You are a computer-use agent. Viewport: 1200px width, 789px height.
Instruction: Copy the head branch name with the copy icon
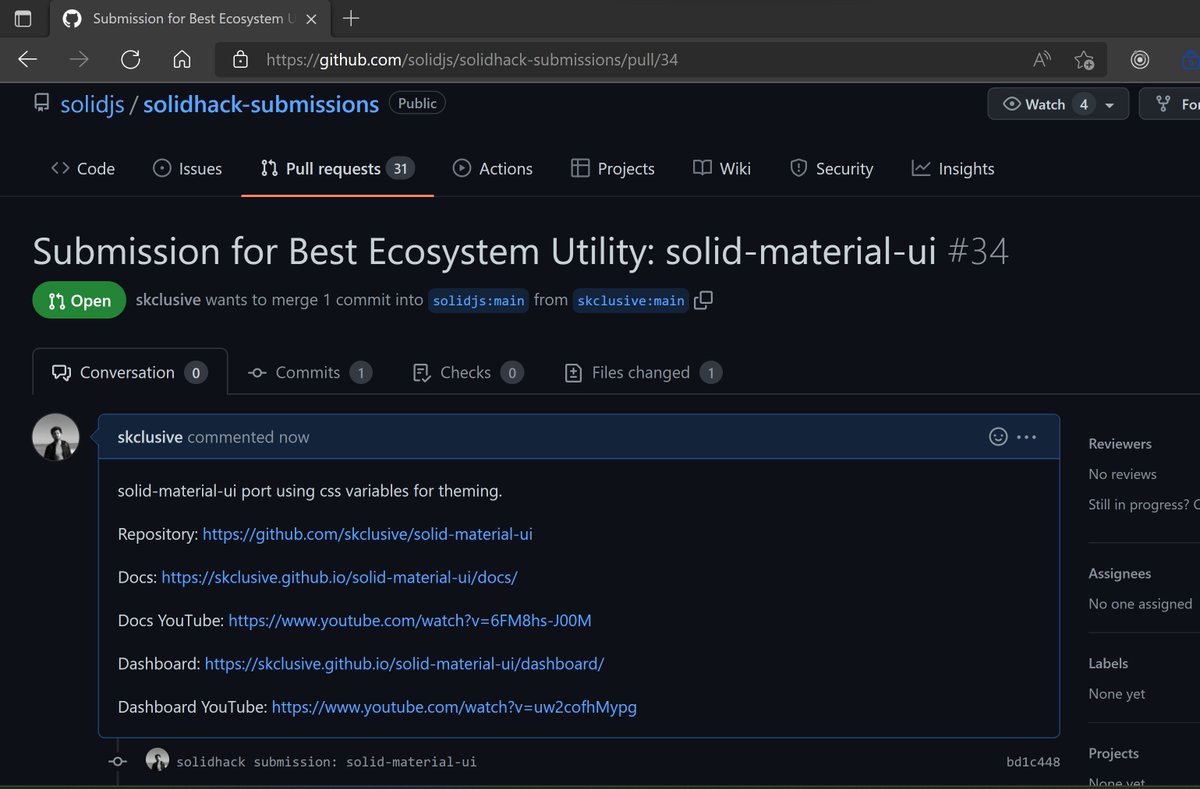click(703, 300)
